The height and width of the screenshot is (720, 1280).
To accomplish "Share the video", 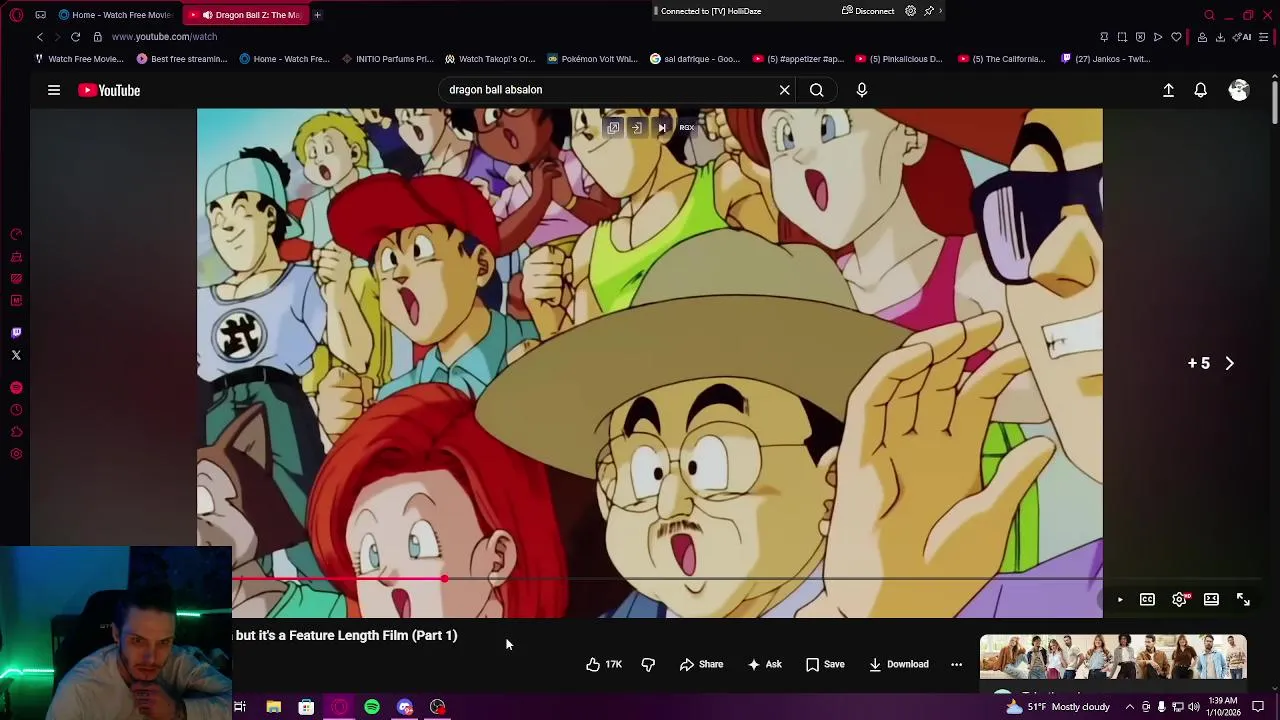I will click(x=701, y=664).
